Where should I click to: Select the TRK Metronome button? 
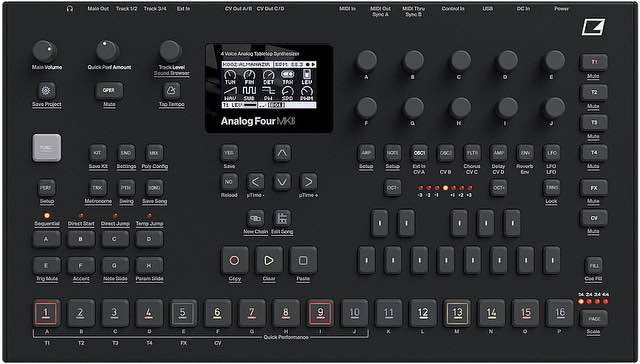coord(98,188)
